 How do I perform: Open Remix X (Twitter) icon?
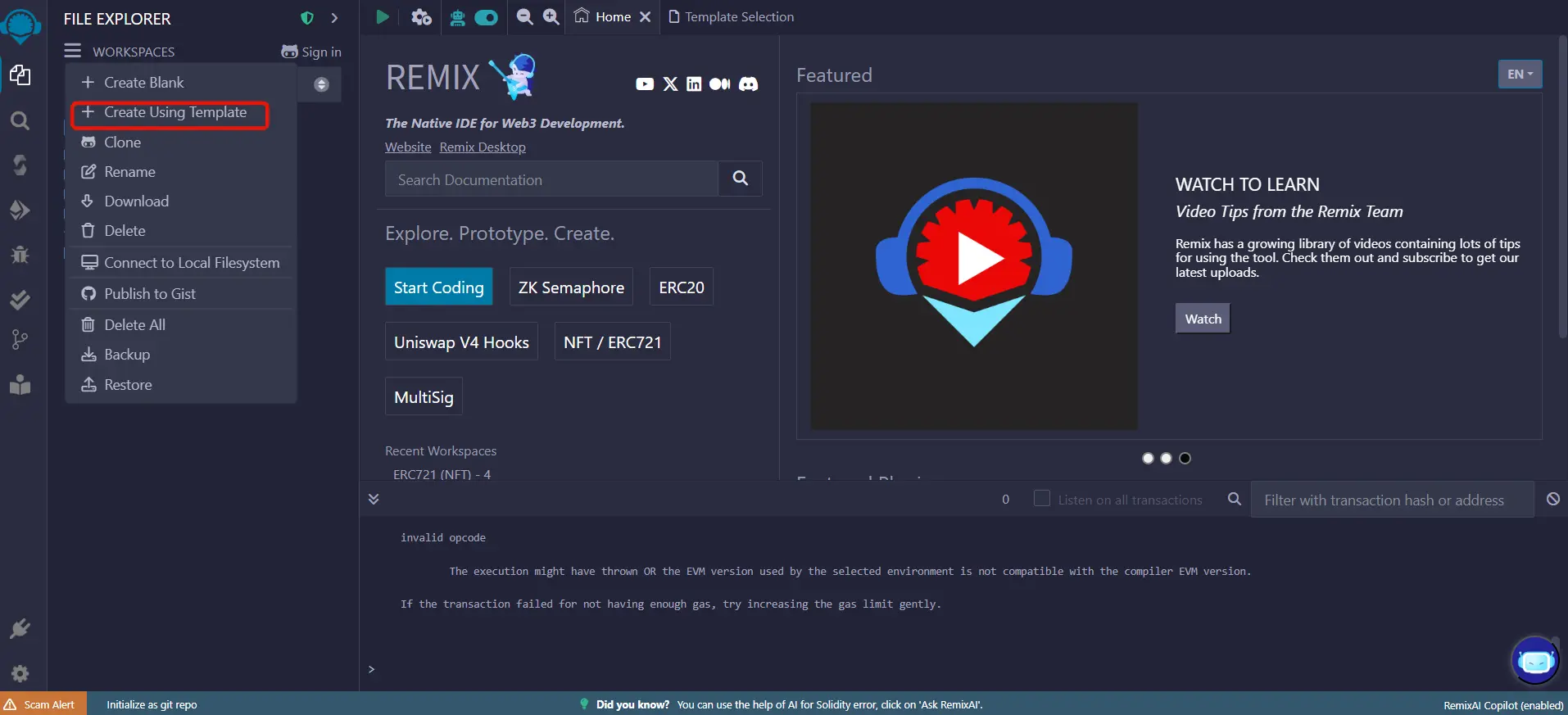[671, 84]
